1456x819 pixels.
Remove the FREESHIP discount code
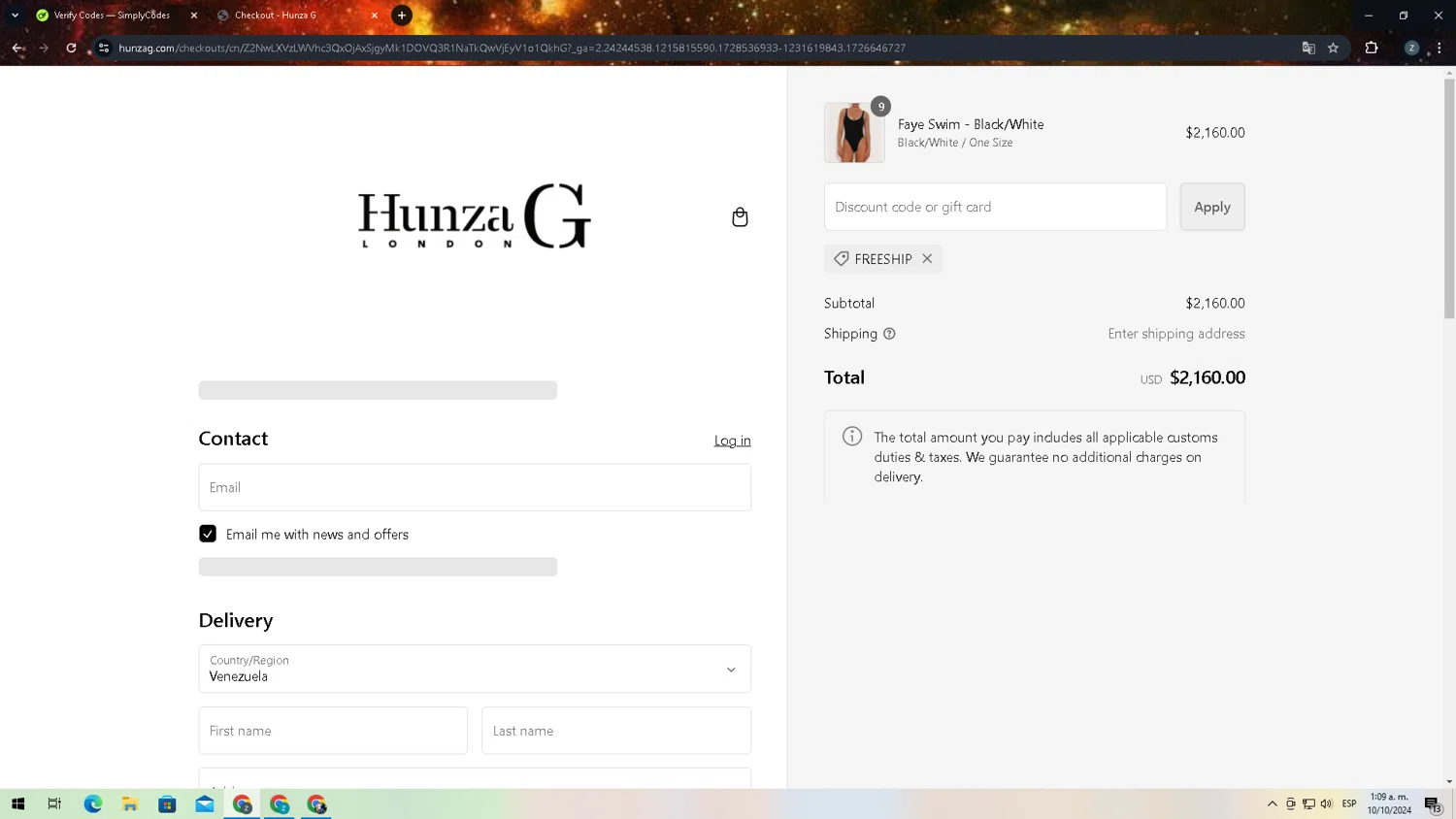(x=927, y=259)
